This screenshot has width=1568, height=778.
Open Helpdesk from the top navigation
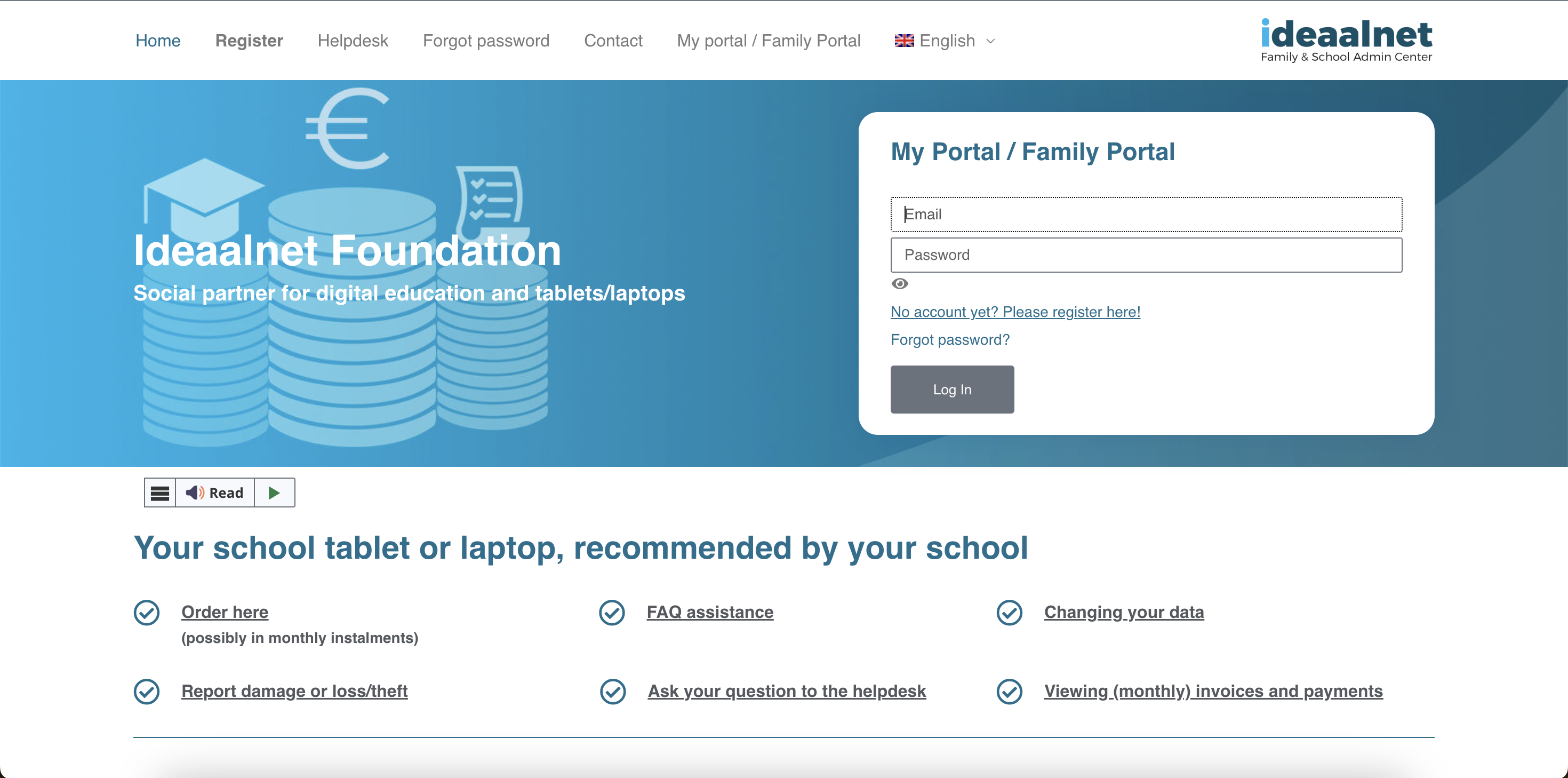(353, 41)
